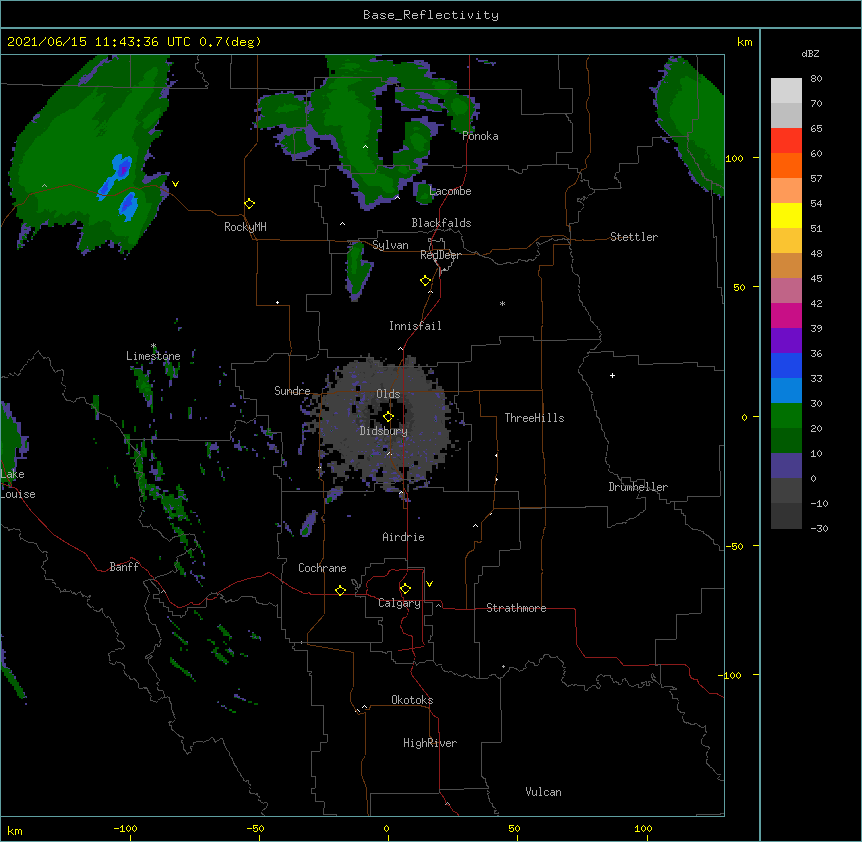Click the Sundre town label

point(292,391)
